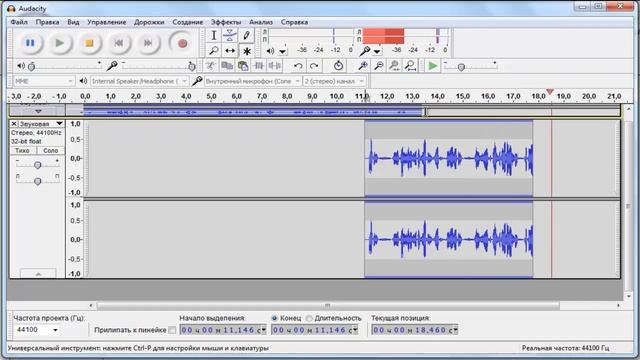
Task: Select the Multi-Tool asterisk icon
Action: point(247,51)
